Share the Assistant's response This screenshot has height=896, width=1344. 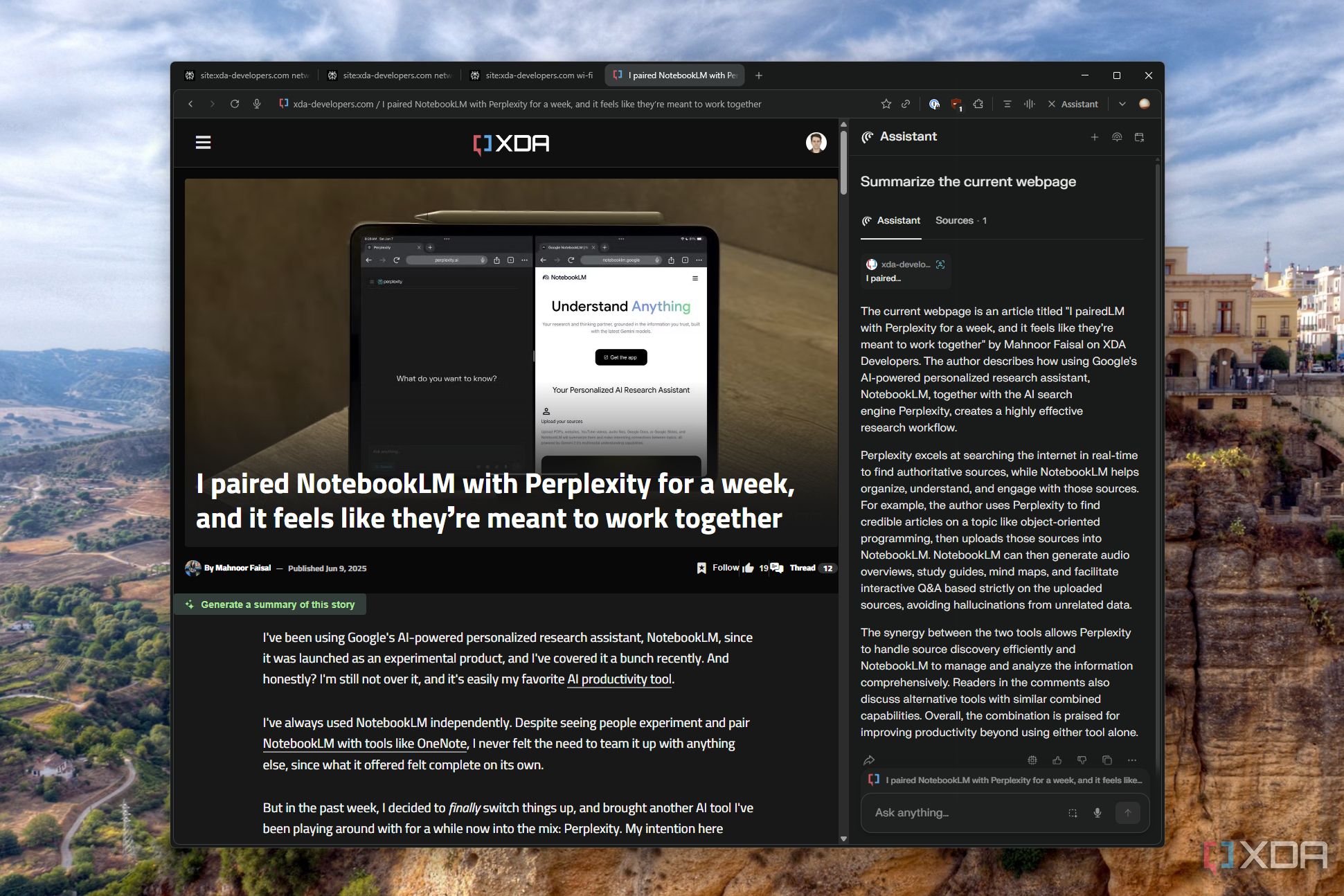coord(870,760)
